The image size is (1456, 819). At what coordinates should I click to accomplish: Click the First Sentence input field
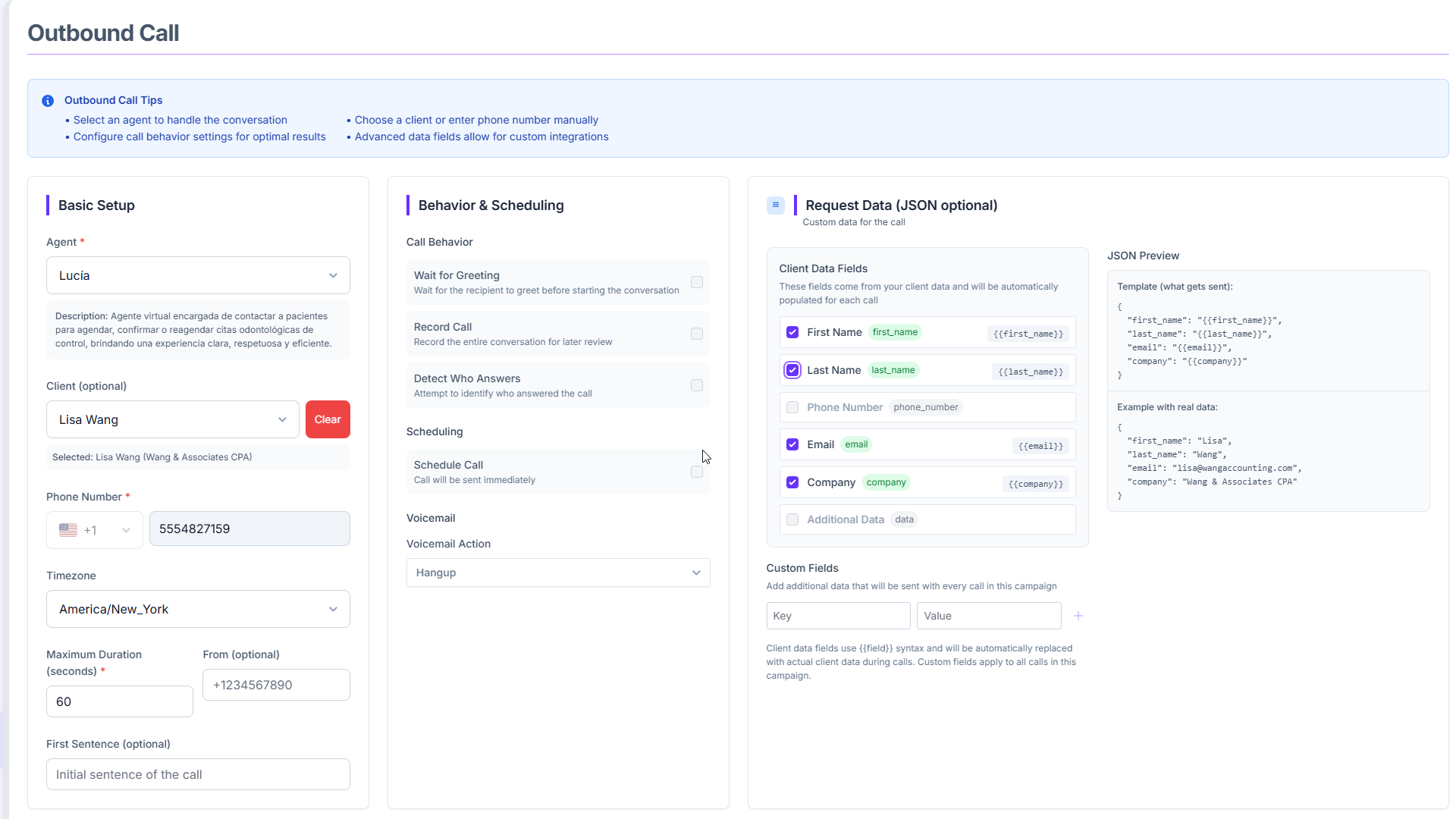point(198,774)
